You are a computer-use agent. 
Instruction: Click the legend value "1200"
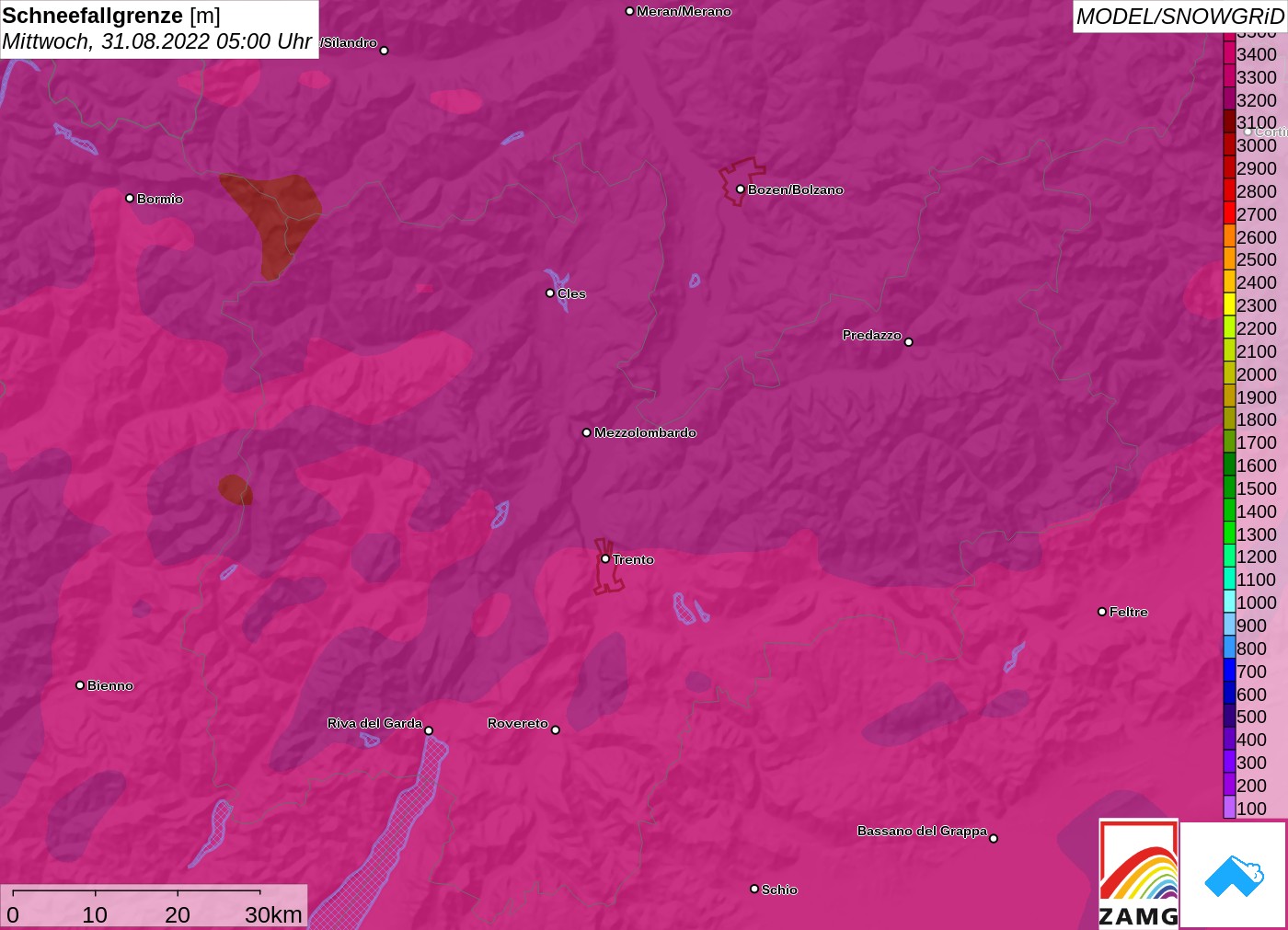tap(1257, 557)
